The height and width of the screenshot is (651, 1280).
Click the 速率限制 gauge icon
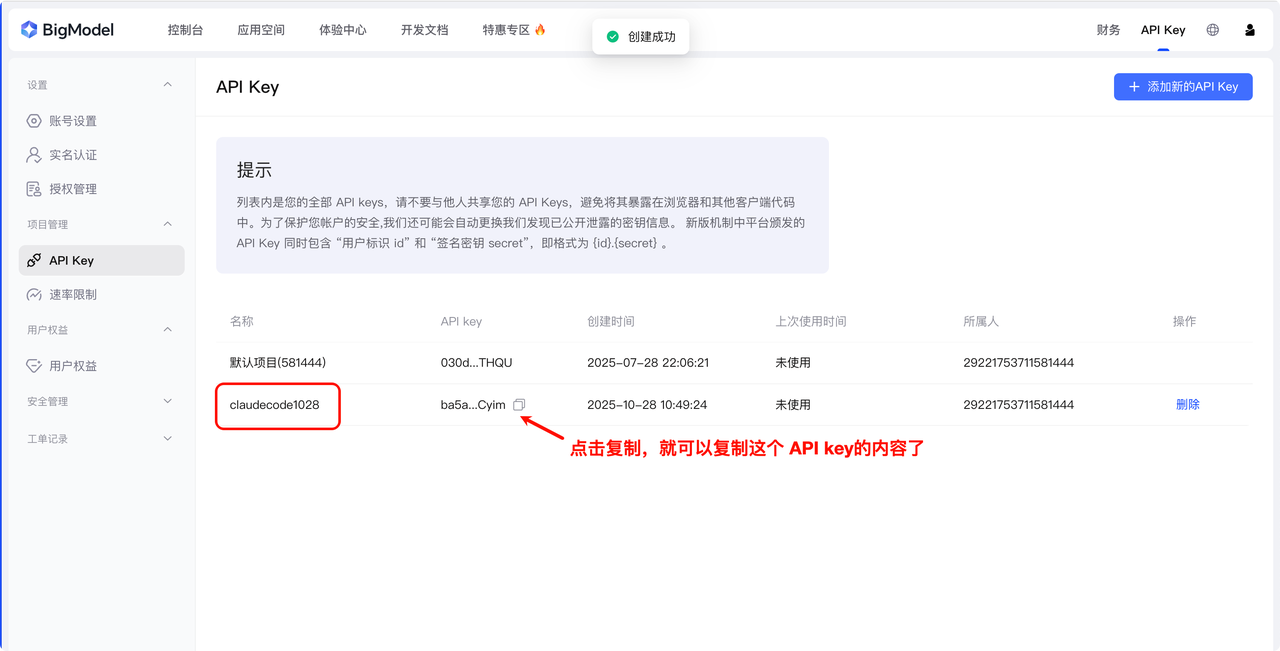[x=34, y=295]
